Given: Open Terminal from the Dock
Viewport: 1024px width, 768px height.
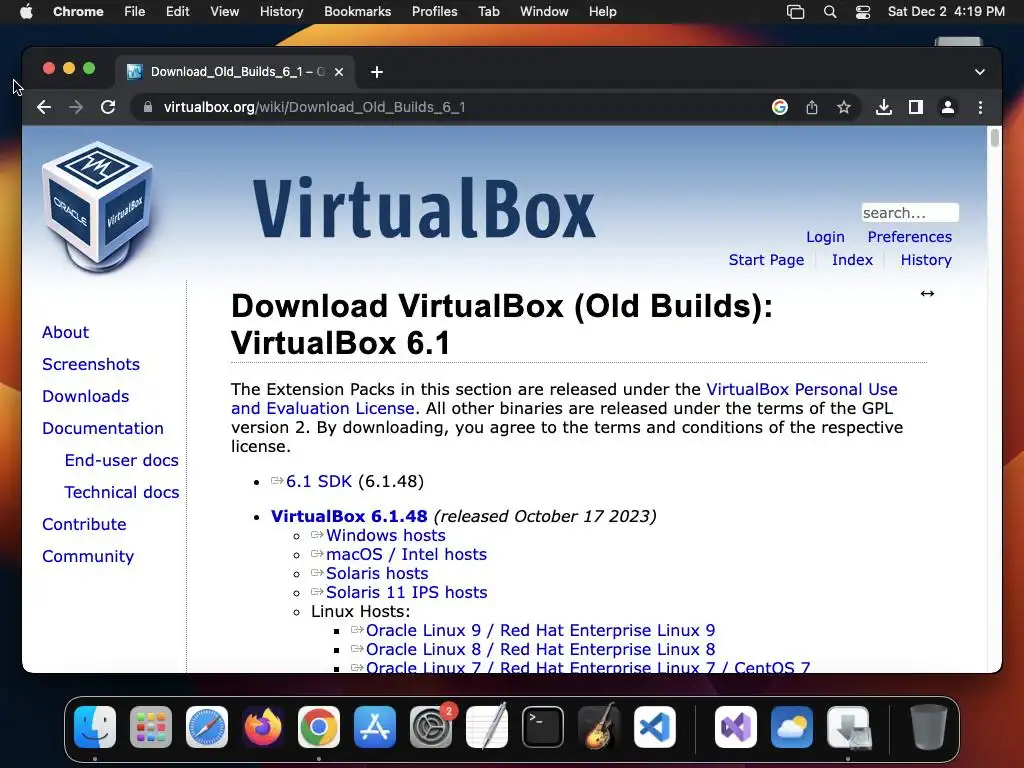Looking at the screenshot, I should point(543,727).
